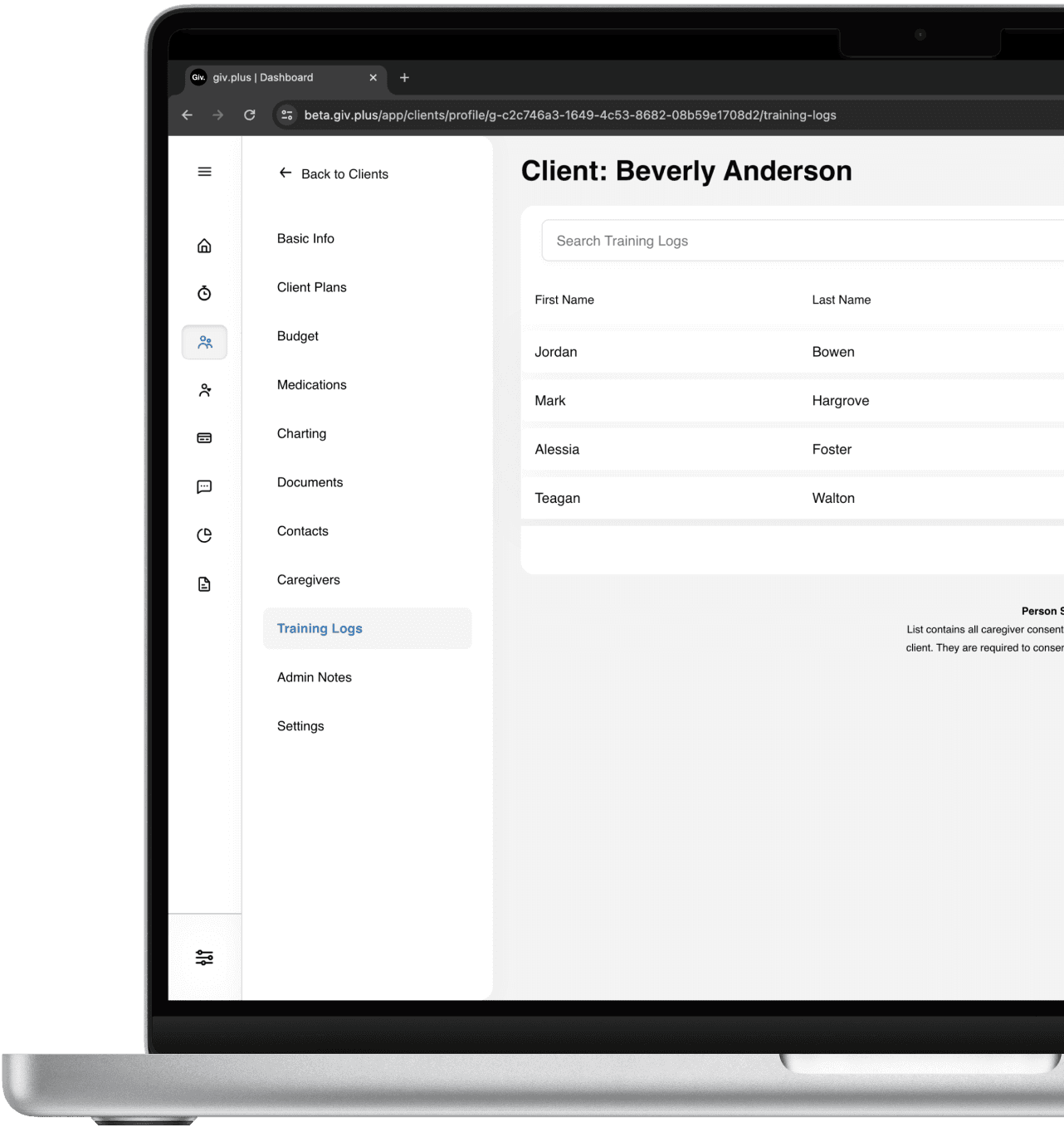Select the Training Logs tab

pyautogui.click(x=320, y=628)
